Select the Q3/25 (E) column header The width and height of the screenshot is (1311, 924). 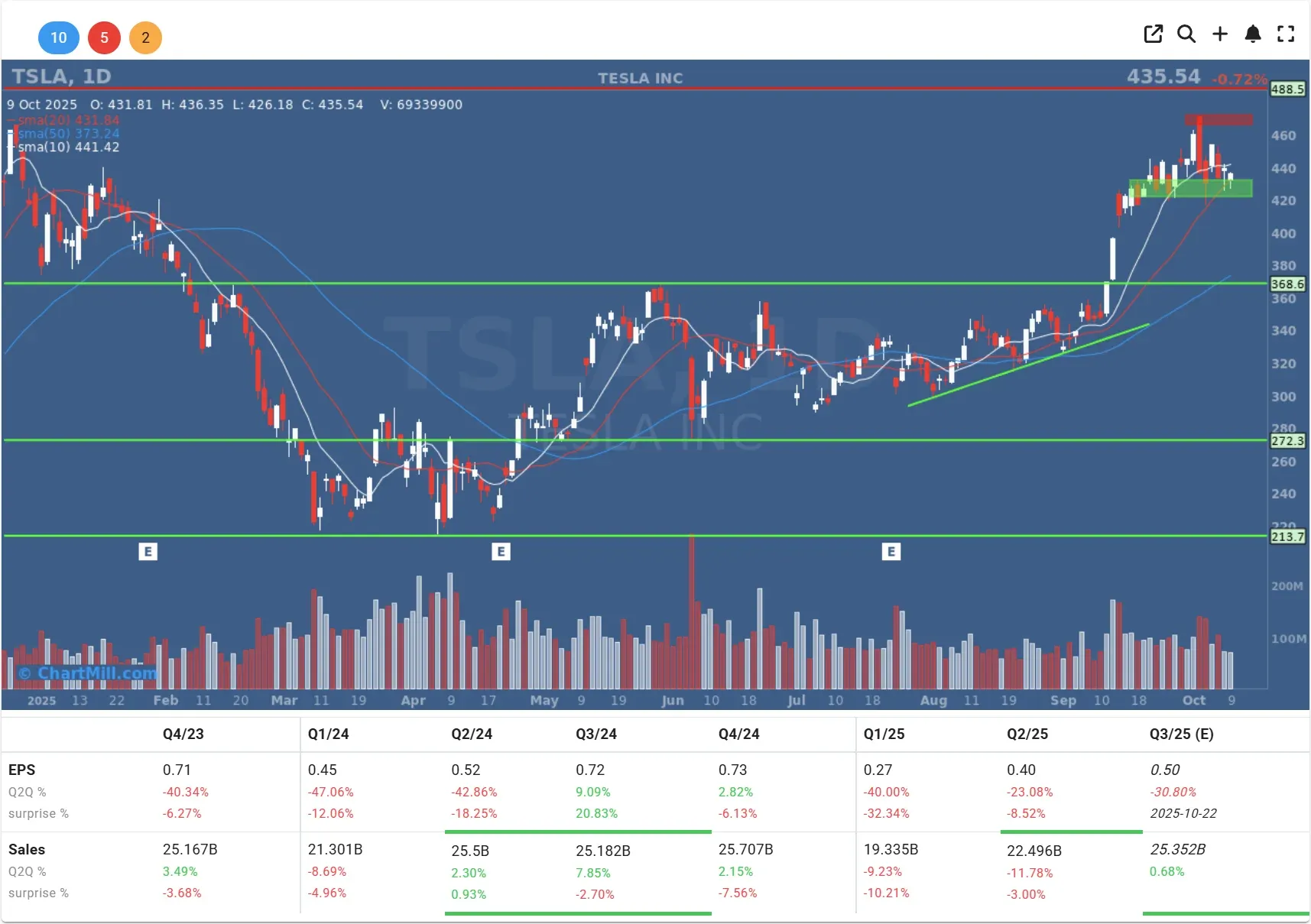[x=1181, y=734]
